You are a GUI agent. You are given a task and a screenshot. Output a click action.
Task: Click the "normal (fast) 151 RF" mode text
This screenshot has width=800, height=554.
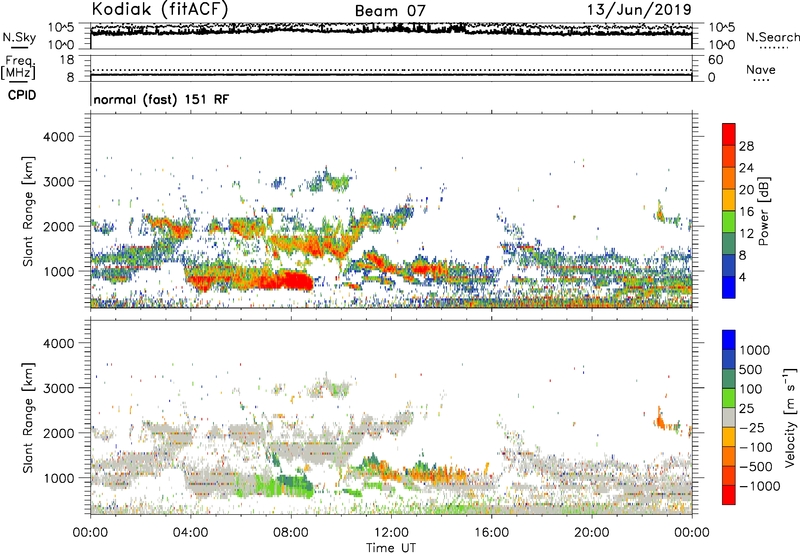tap(161, 100)
